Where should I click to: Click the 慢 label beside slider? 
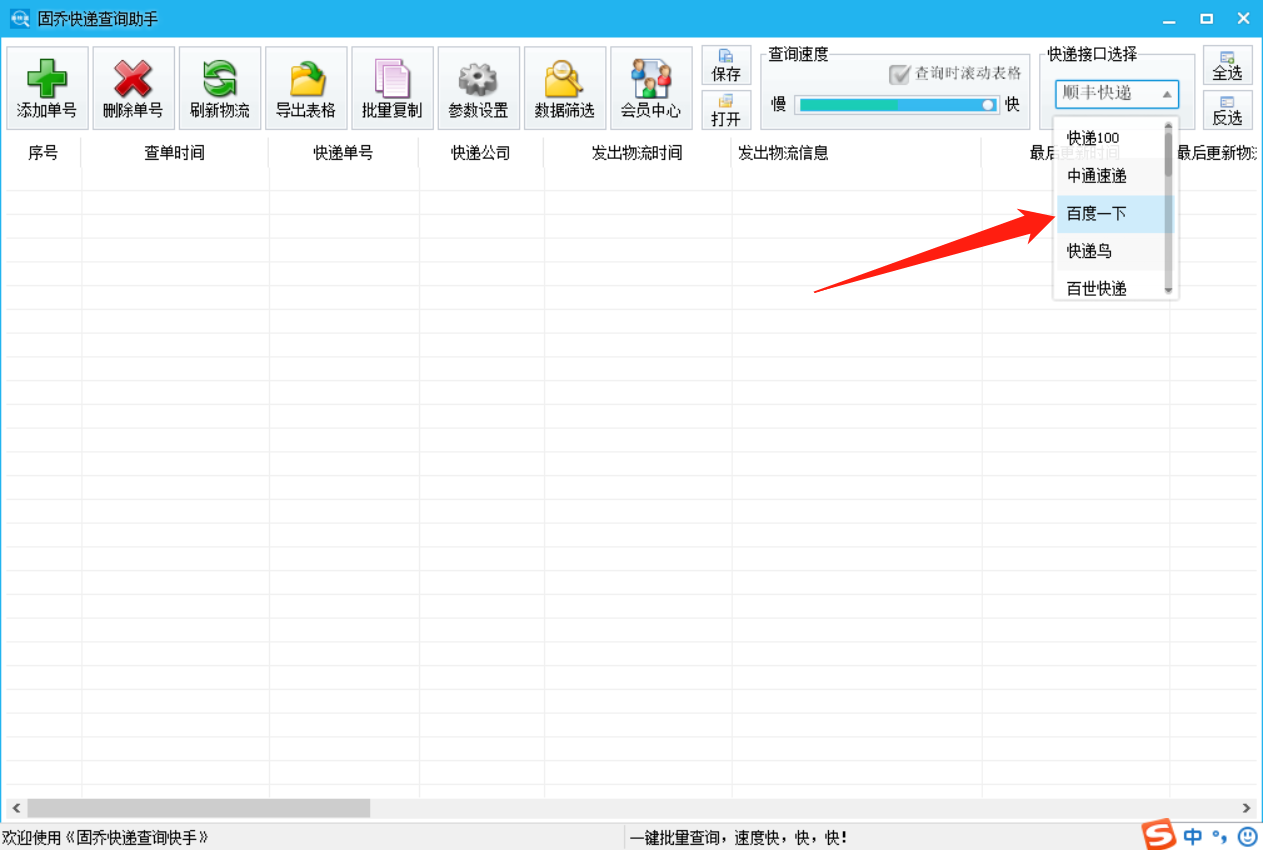coord(779,104)
